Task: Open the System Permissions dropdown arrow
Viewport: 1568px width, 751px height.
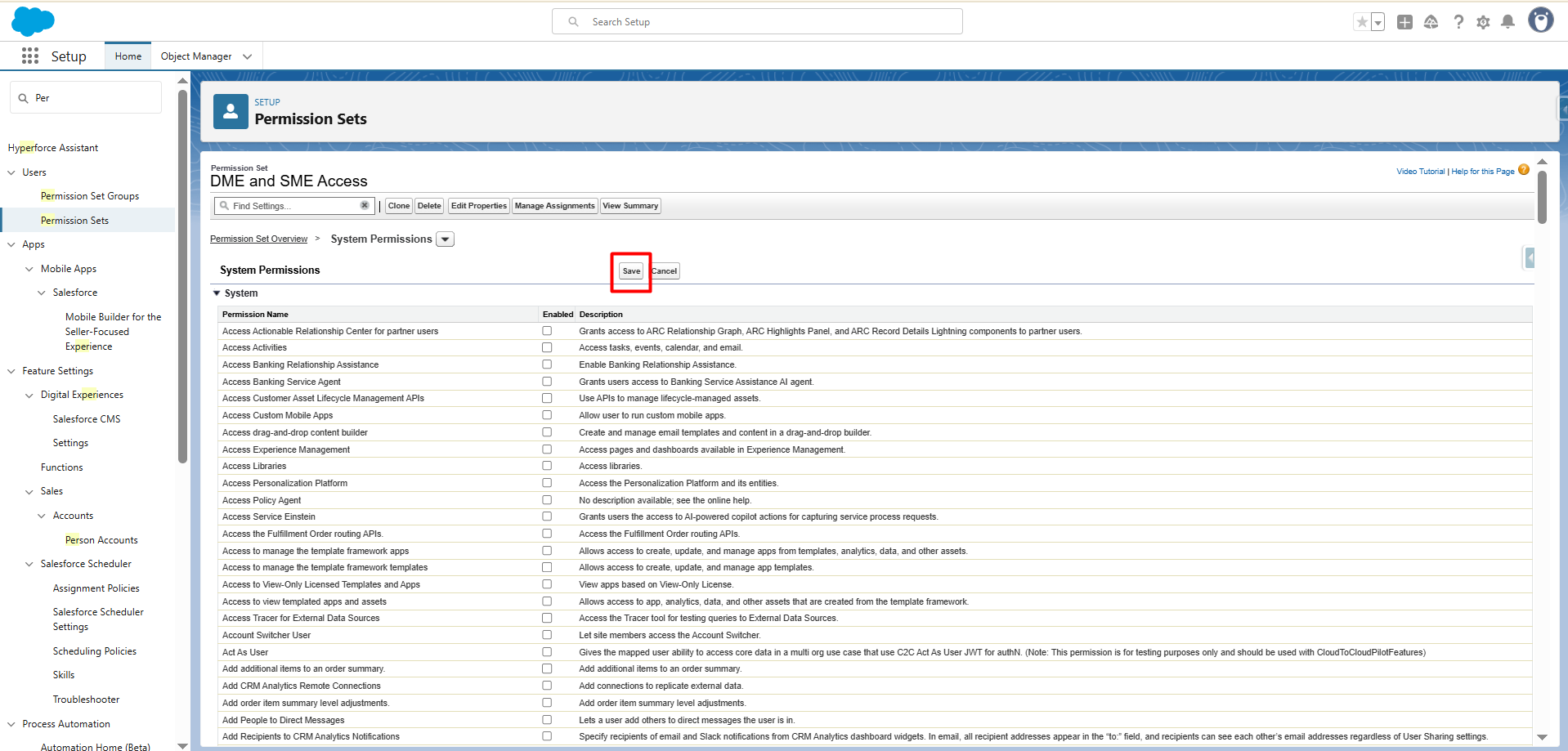Action: (446, 239)
